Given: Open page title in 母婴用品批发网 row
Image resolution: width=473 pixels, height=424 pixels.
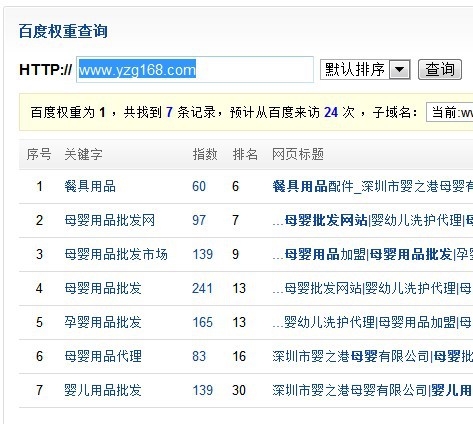Looking at the screenshot, I should click(x=372, y=220).
